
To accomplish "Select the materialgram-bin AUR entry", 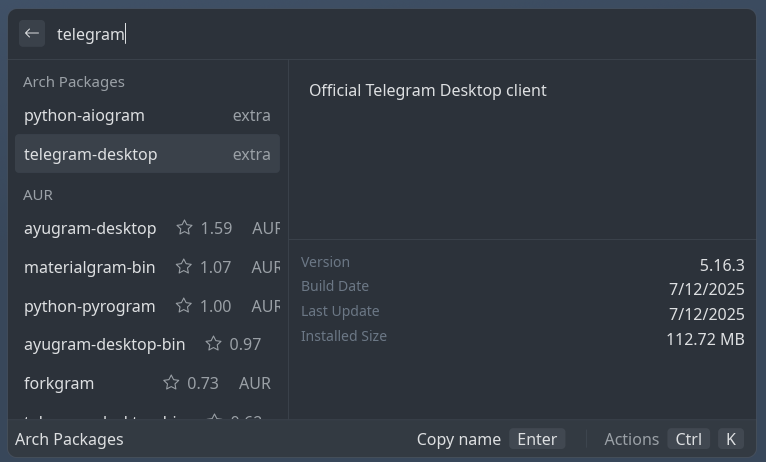I will [147, 267].
